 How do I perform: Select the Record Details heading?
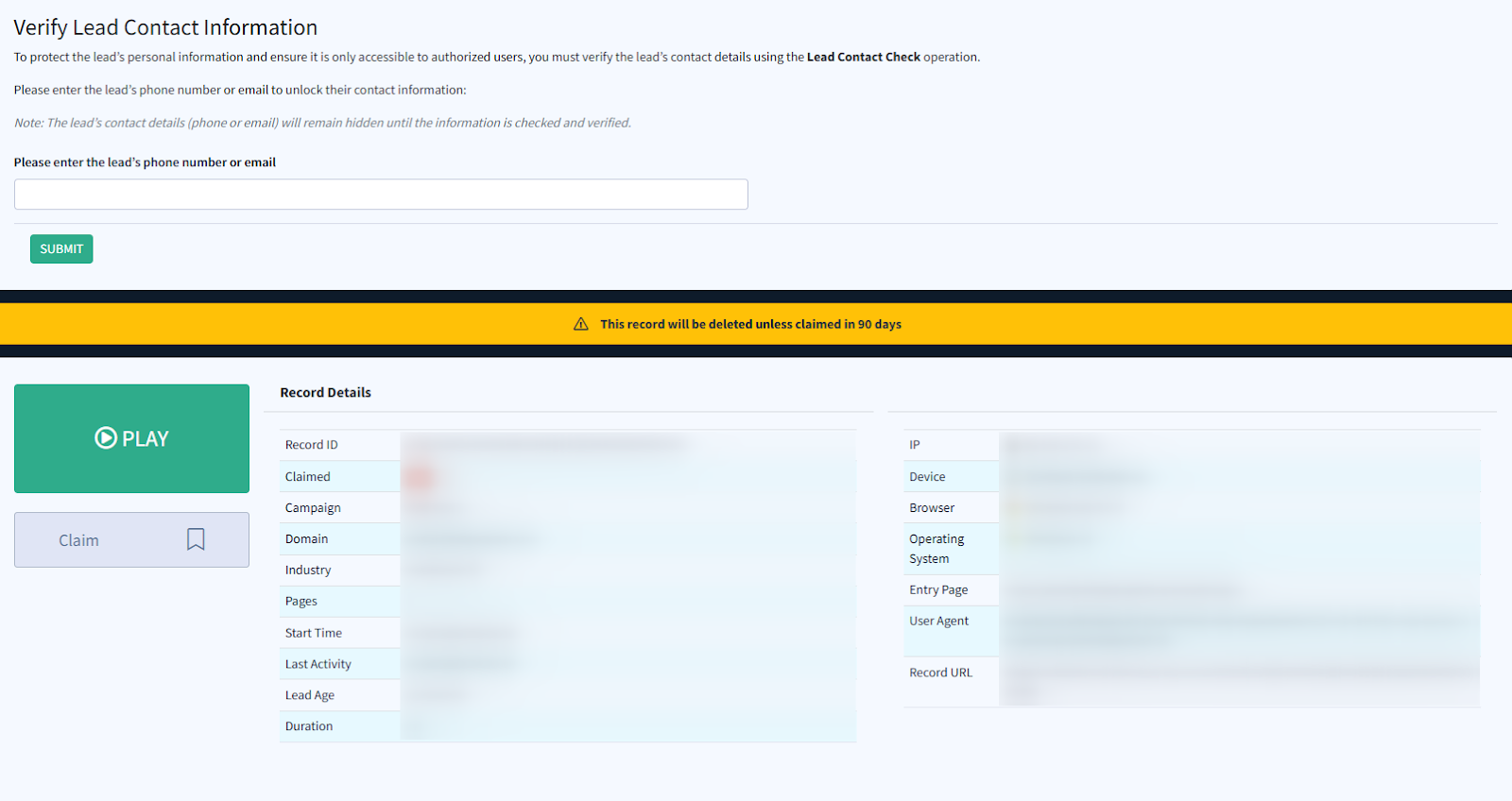(325, 393)
